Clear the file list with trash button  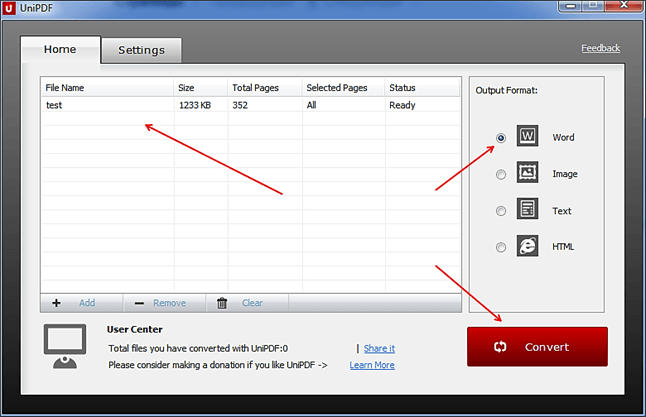240,302
